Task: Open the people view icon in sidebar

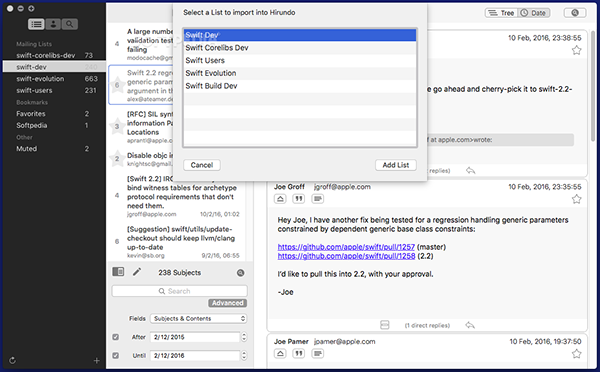Action: coord(53,24)
